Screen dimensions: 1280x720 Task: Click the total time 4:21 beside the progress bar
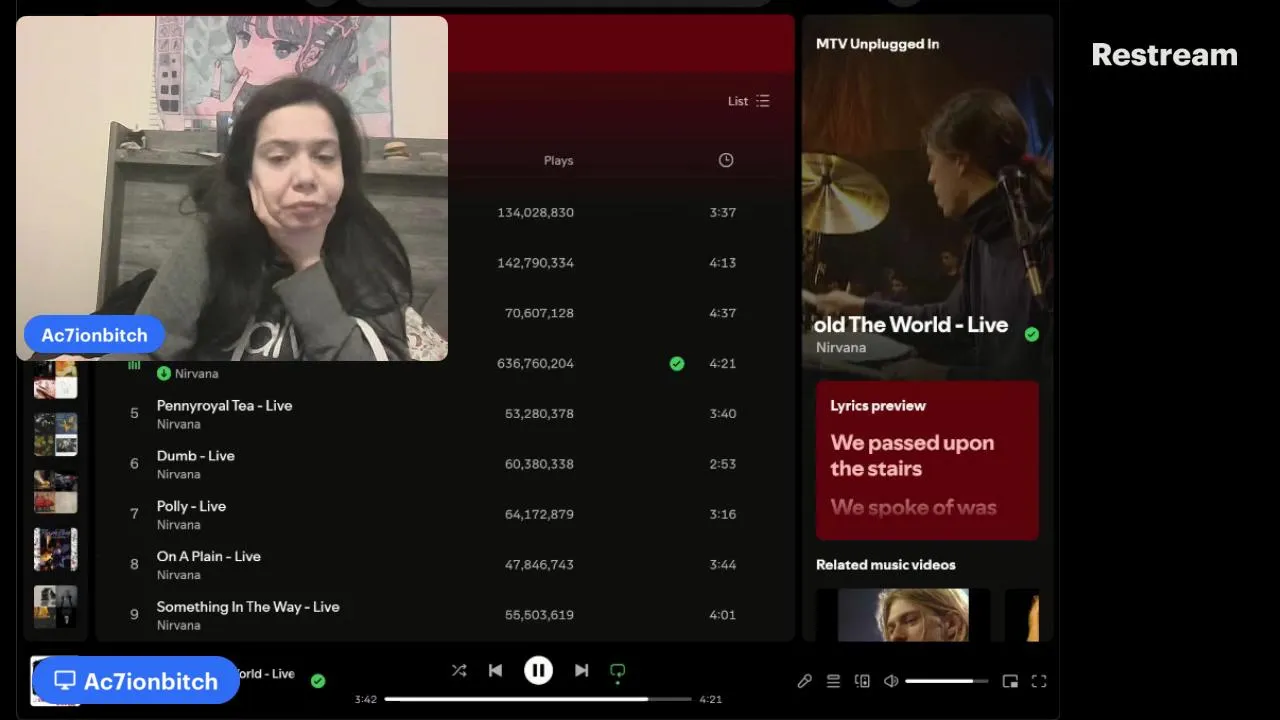tap(710, 699)
